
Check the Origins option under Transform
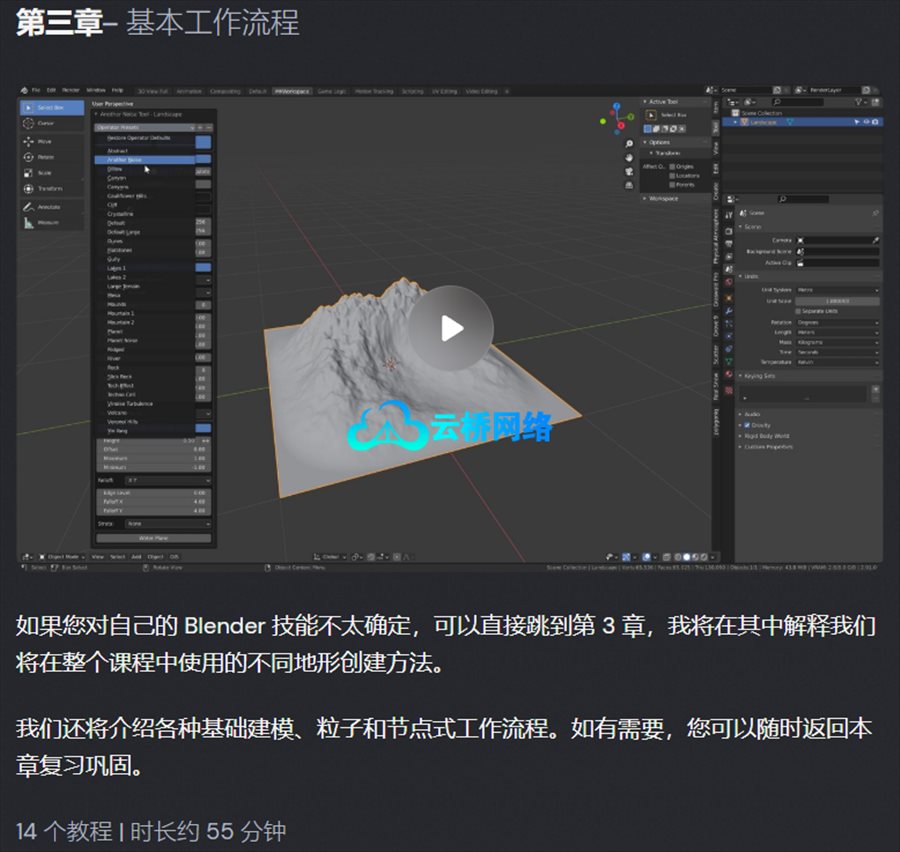pos(673,166)
